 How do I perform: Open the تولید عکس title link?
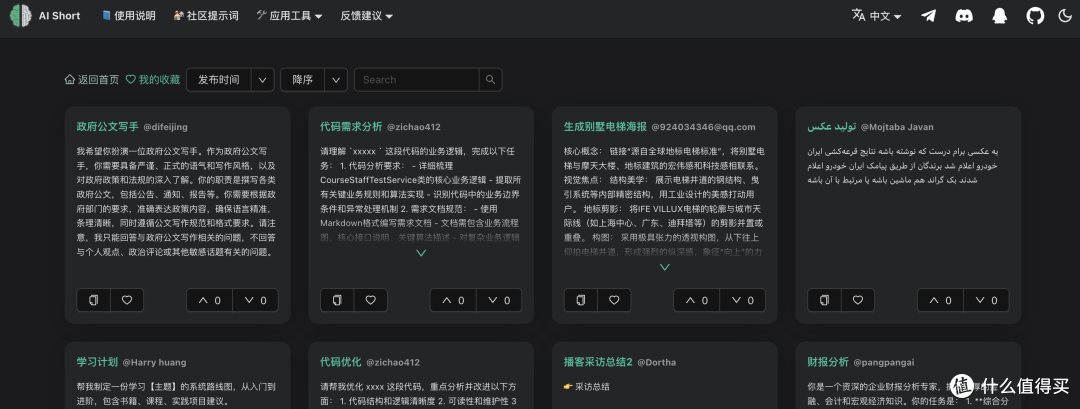pyautogui.click(x=831, y=127)
